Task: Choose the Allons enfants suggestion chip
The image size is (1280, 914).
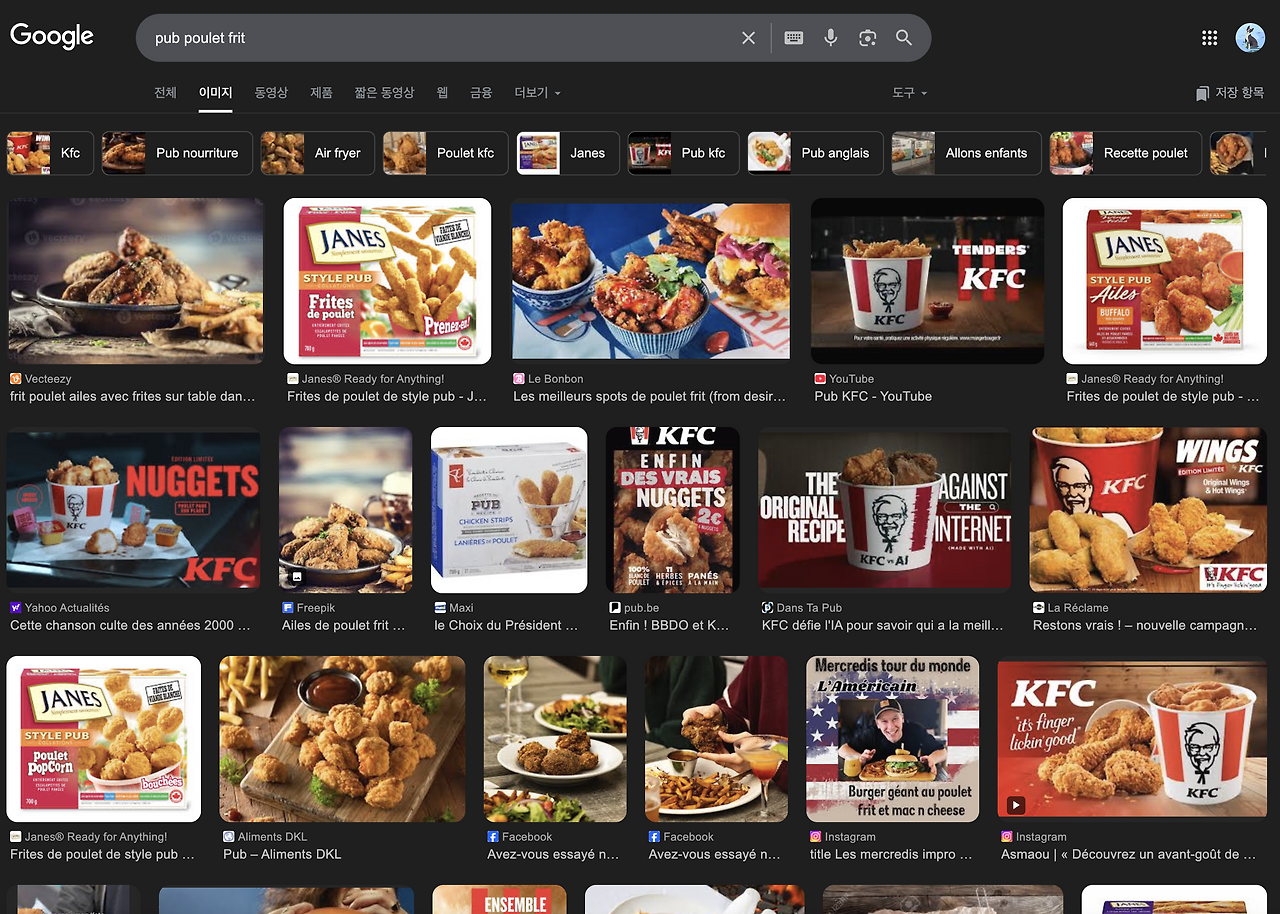Action: (x=966, y=153)
